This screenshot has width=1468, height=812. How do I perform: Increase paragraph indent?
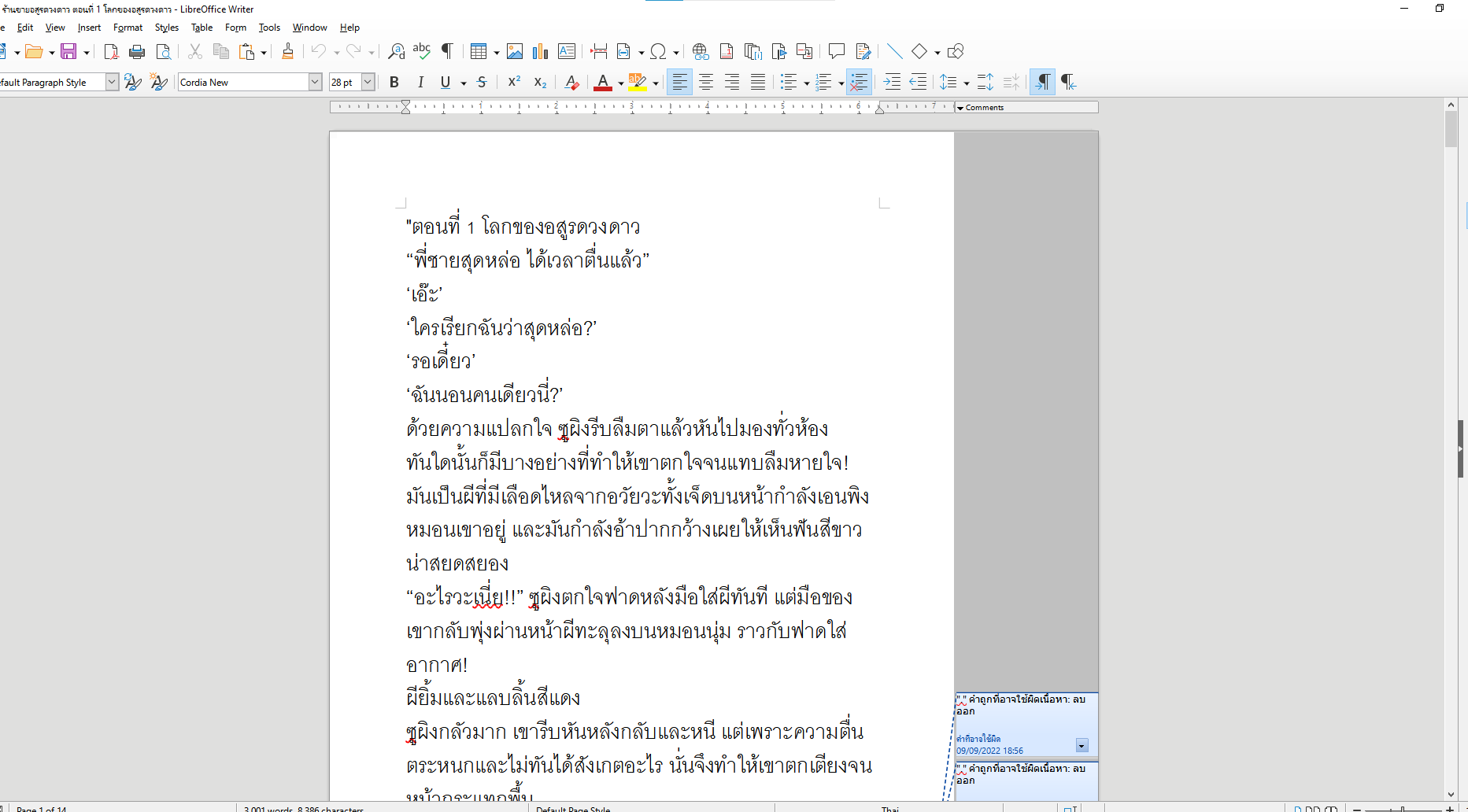click(x=892, y=83)
